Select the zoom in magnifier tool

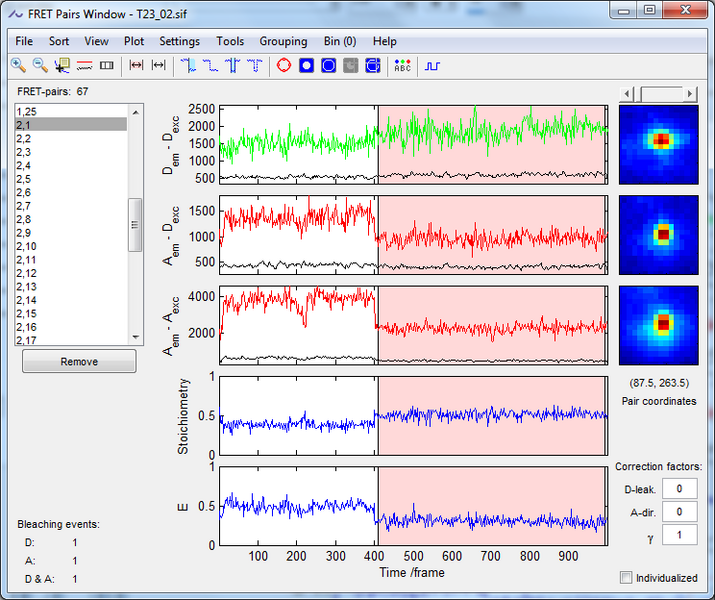[18, 66]
